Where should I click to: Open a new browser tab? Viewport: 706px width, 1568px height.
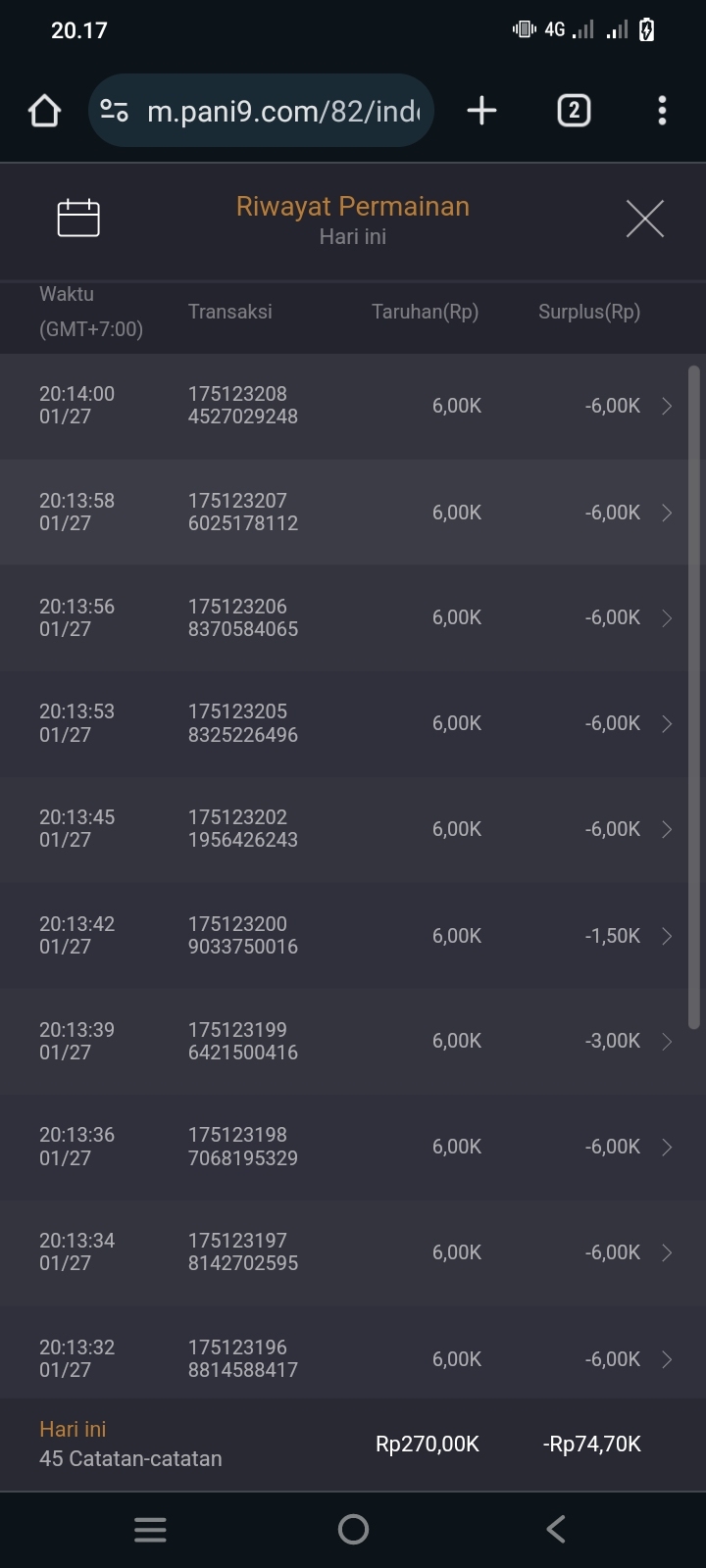481,111
